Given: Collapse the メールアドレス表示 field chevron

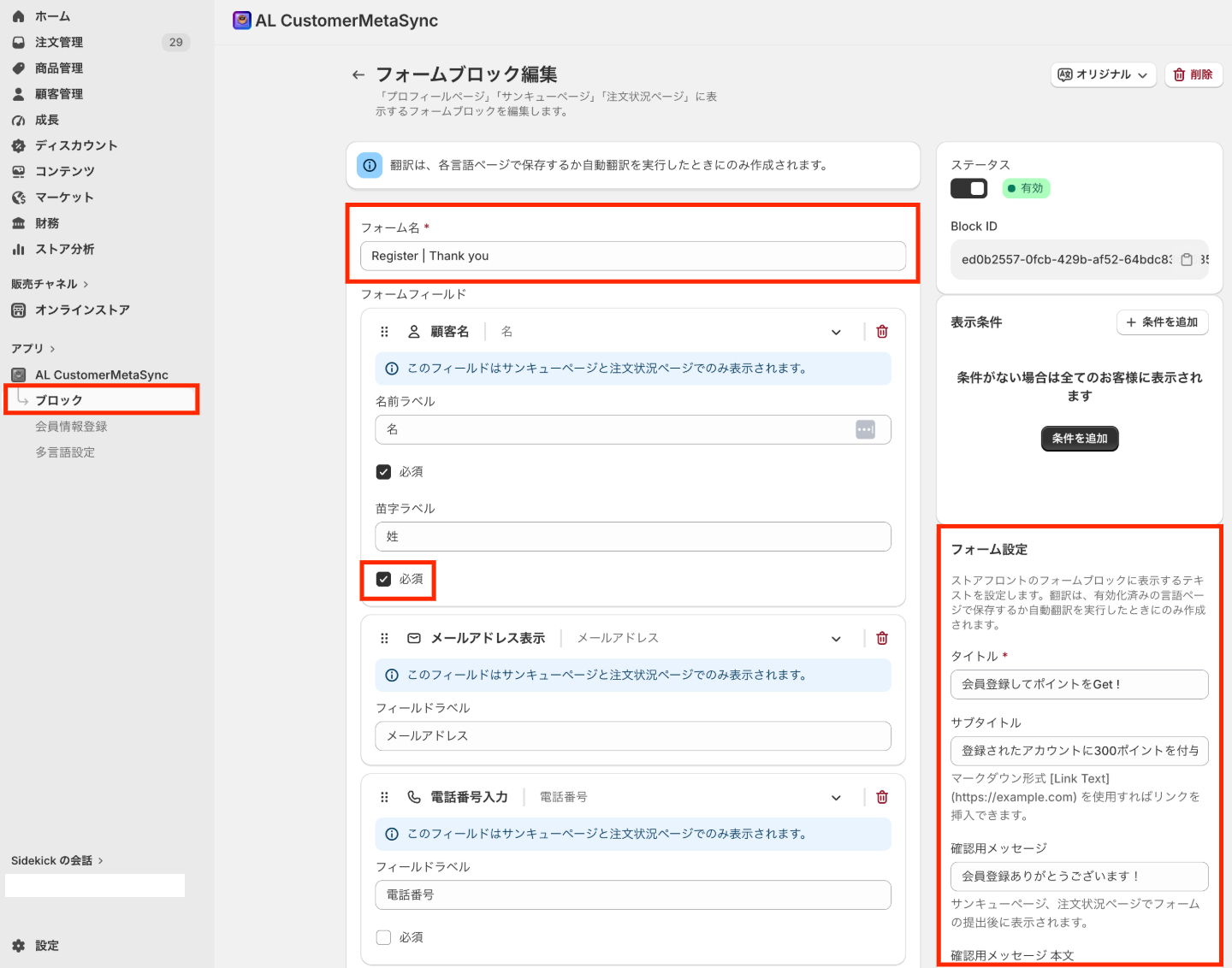Looking at the screenshot, I should coord(836,638).
